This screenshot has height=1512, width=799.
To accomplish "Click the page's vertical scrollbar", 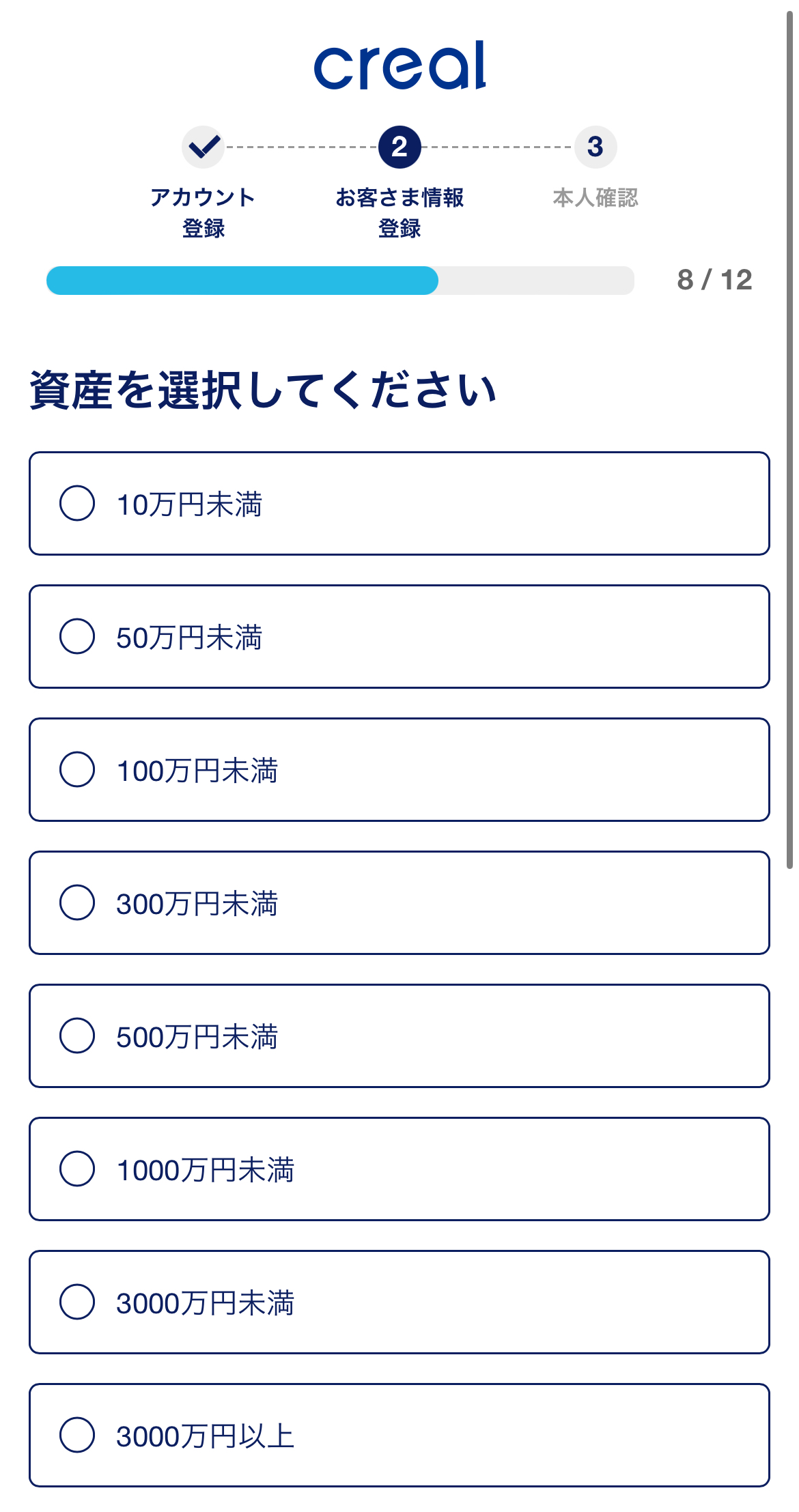I will (x=789, y=437).
